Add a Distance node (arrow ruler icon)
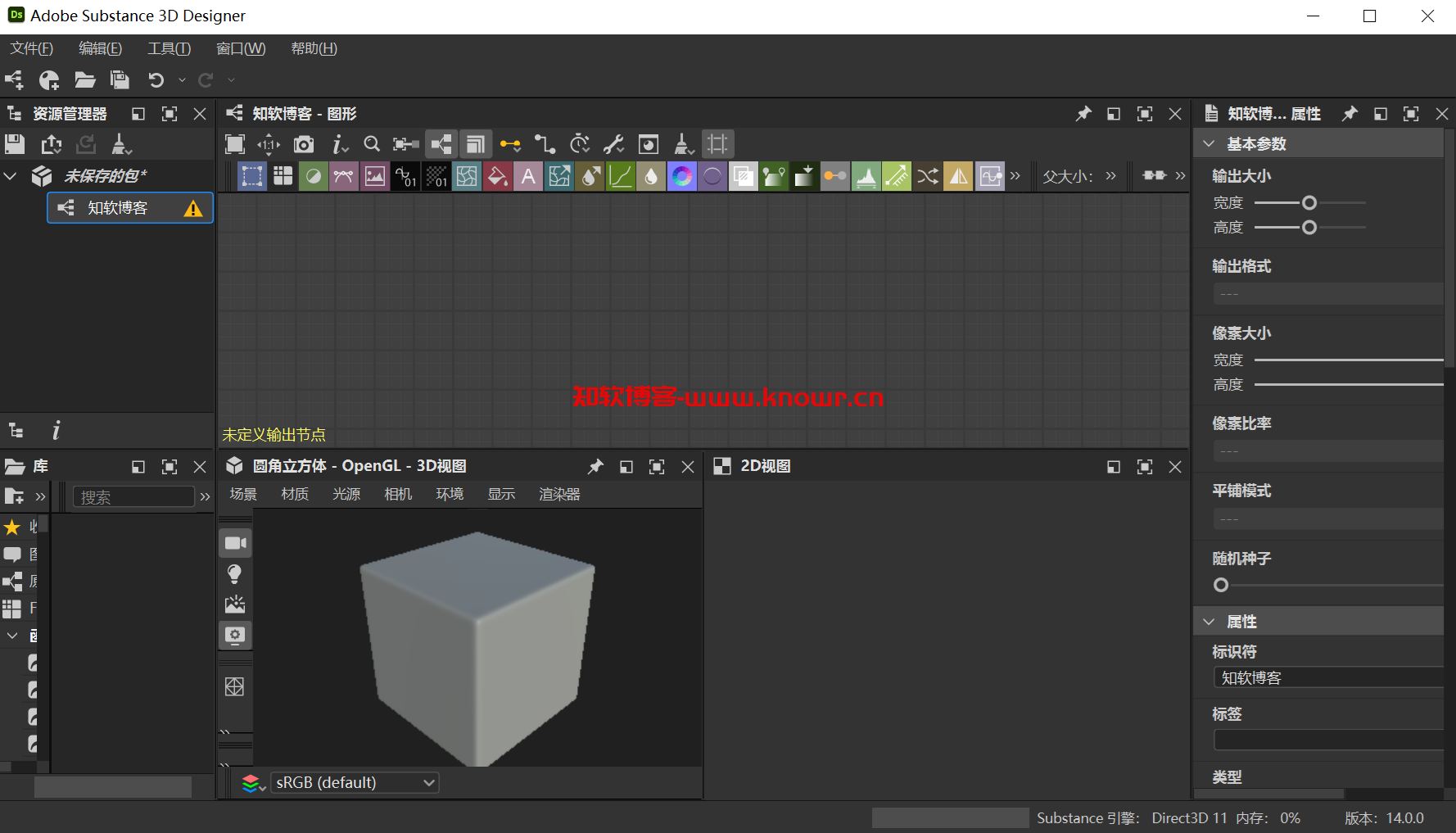 (x=897, y=176)
